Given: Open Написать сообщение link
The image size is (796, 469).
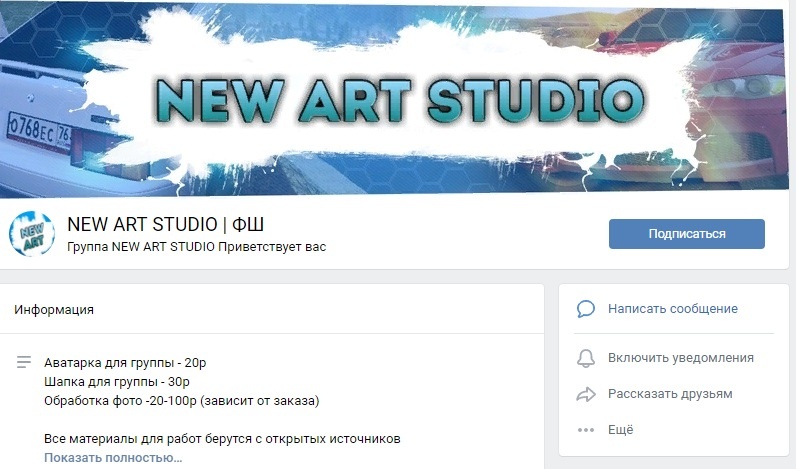Looking at the screenshot, I should pyautogui.click(x=673, y=309).
